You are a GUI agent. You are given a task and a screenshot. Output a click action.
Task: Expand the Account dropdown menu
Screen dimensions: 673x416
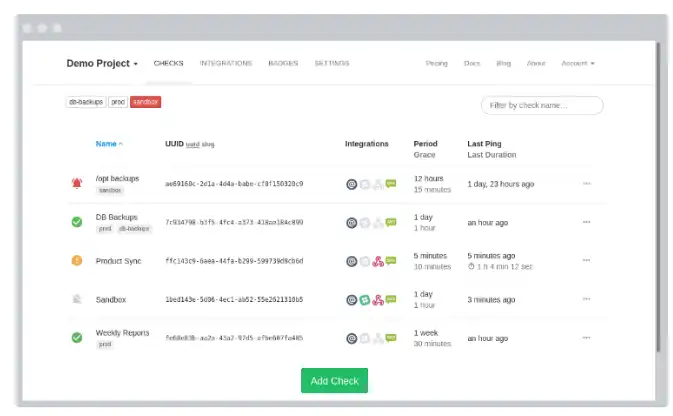pos(578,64)
